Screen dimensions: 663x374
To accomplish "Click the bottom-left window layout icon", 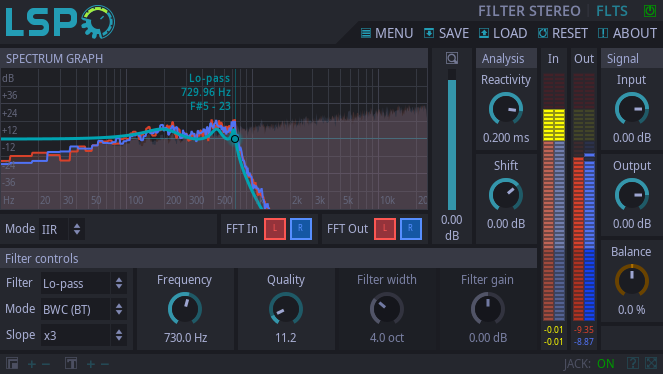I will tap(12, 363).
